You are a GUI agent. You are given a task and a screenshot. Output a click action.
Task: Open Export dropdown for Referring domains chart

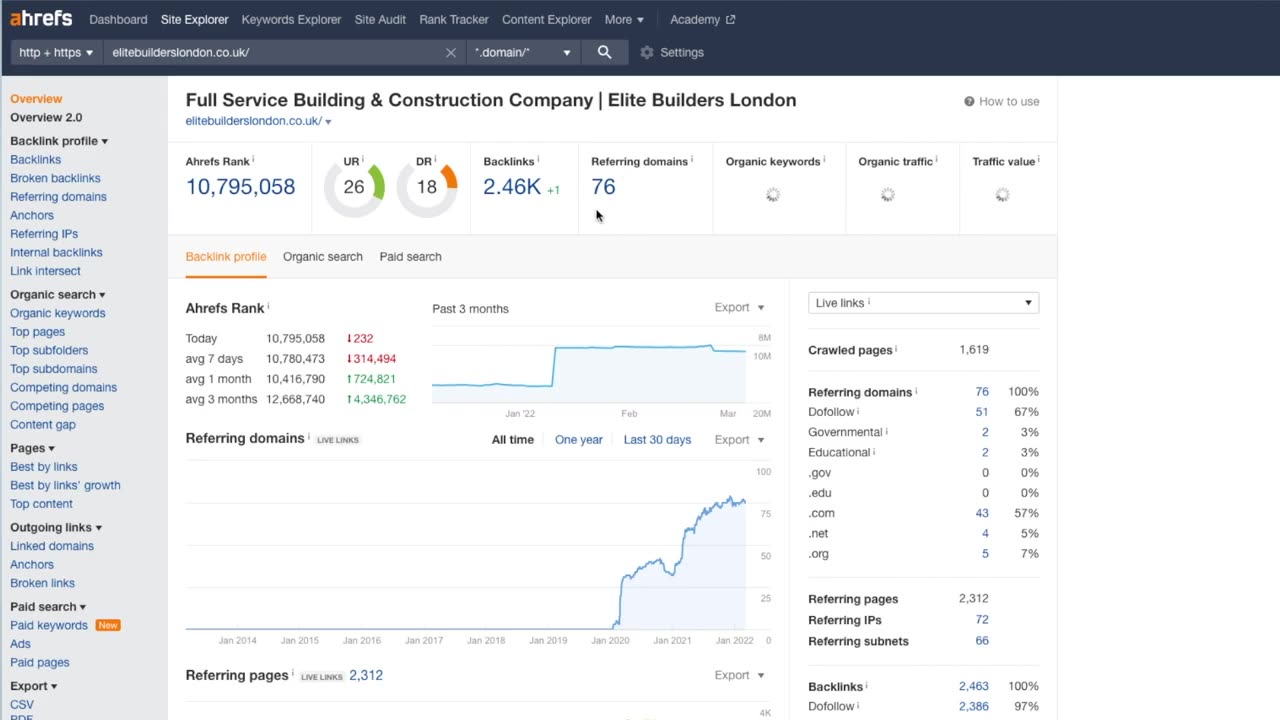tap(739, 440)
